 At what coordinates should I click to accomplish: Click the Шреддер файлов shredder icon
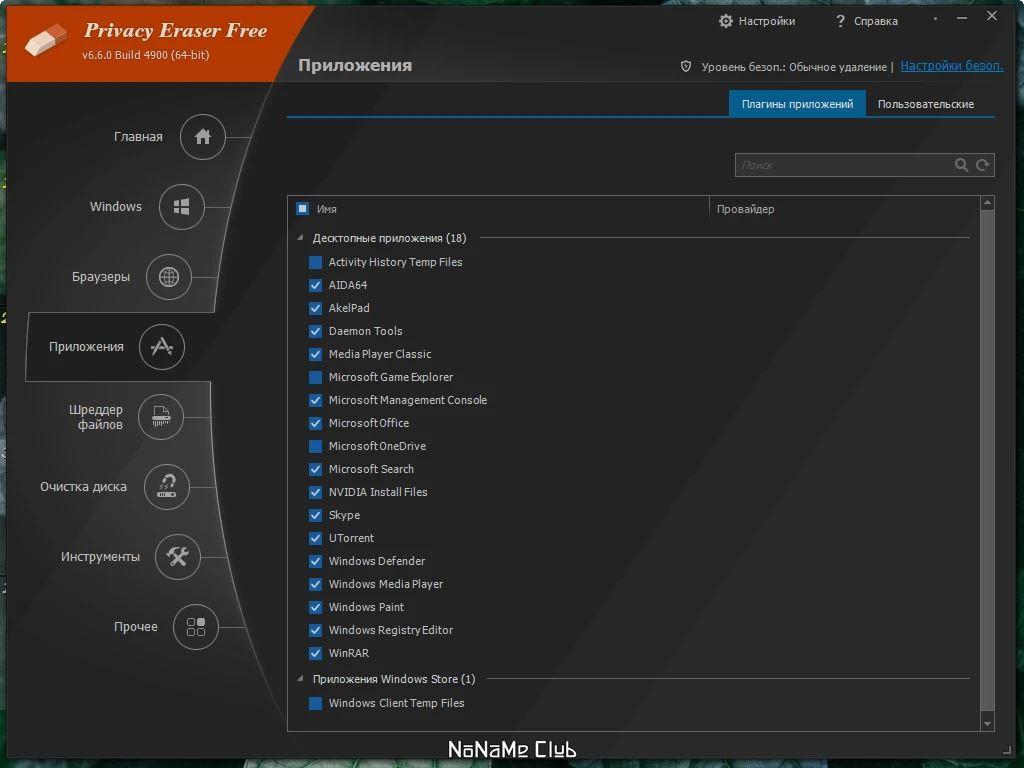point(161,417)
